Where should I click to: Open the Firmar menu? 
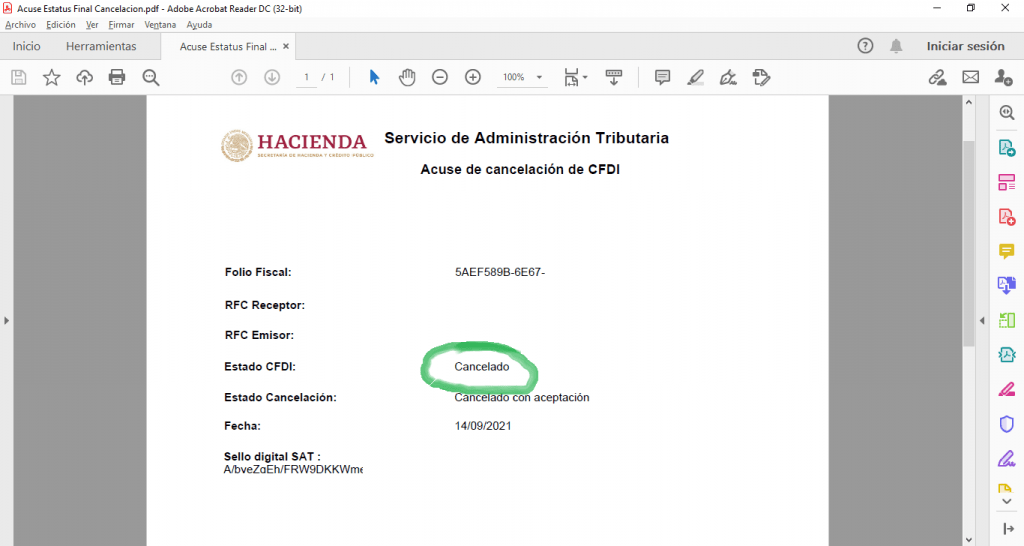[121, 25]
